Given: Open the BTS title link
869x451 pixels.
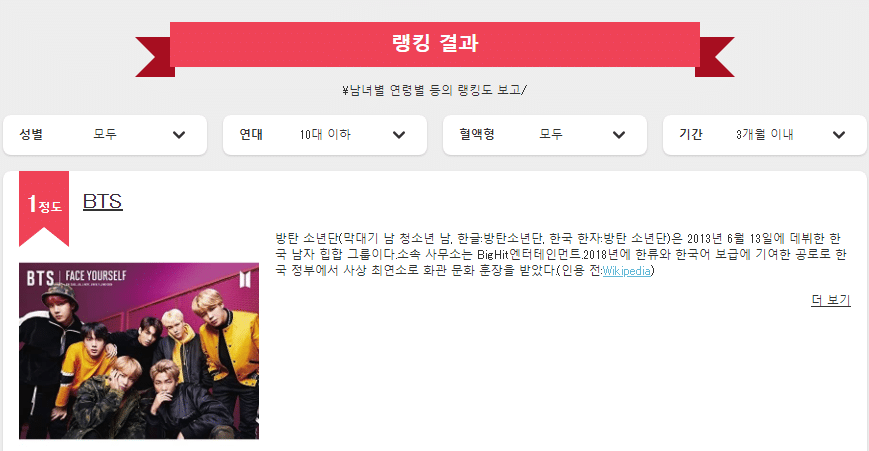Looking at the screenshot, I should tap(103, 201).
